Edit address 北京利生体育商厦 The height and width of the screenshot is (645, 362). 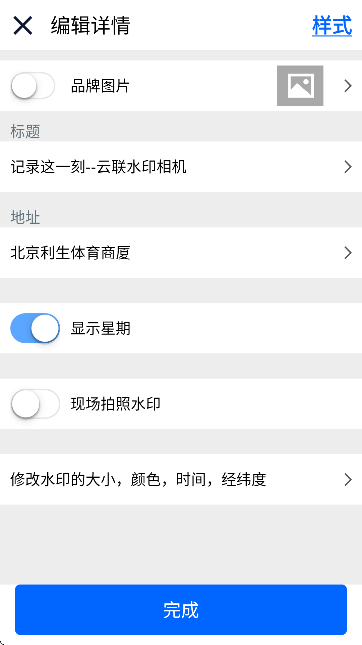tap(181, 253)
